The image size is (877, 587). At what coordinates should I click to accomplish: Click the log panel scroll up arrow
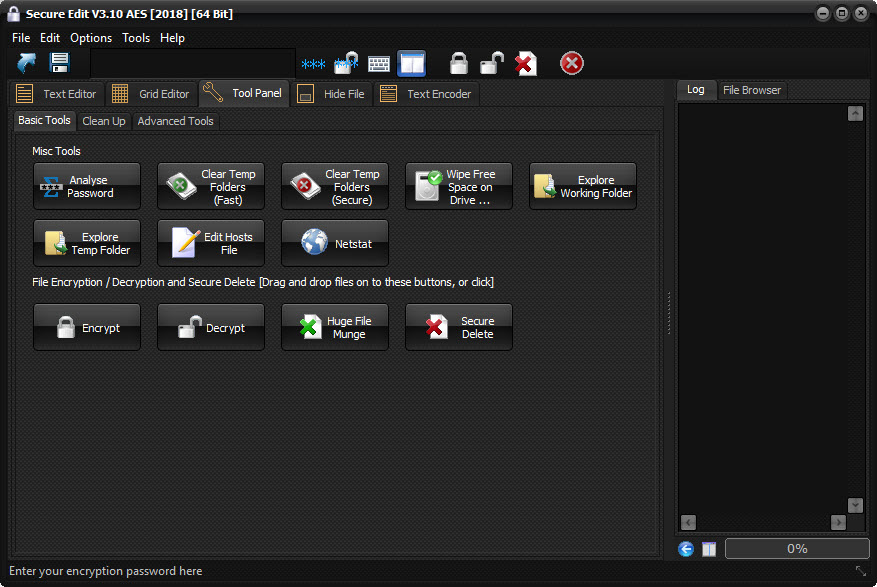[x=855, y=113]
